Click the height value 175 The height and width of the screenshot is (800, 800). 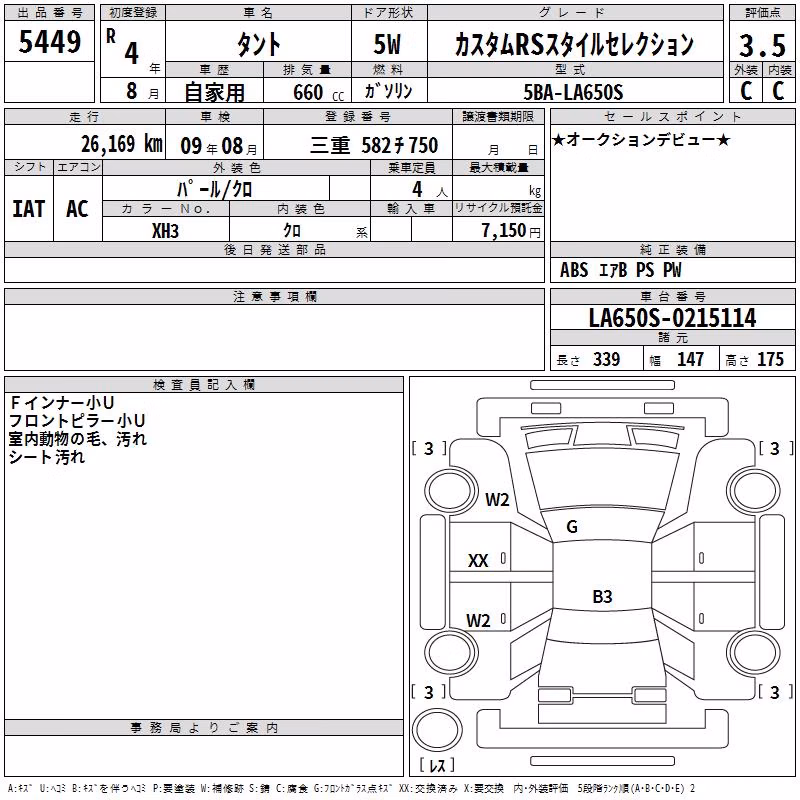770,360
